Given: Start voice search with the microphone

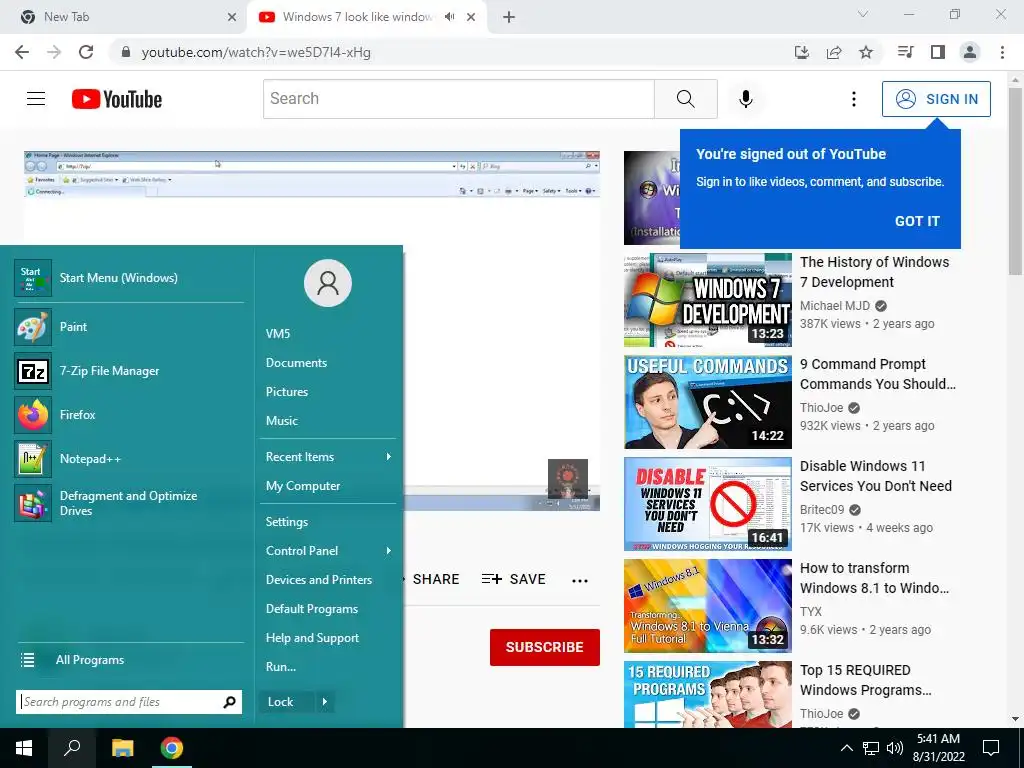Looking at the screenshot, I should (746, 99).
